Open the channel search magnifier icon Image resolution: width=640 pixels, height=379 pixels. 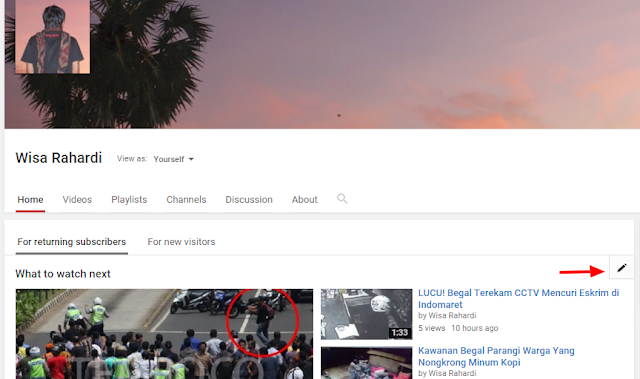point(342,199)
